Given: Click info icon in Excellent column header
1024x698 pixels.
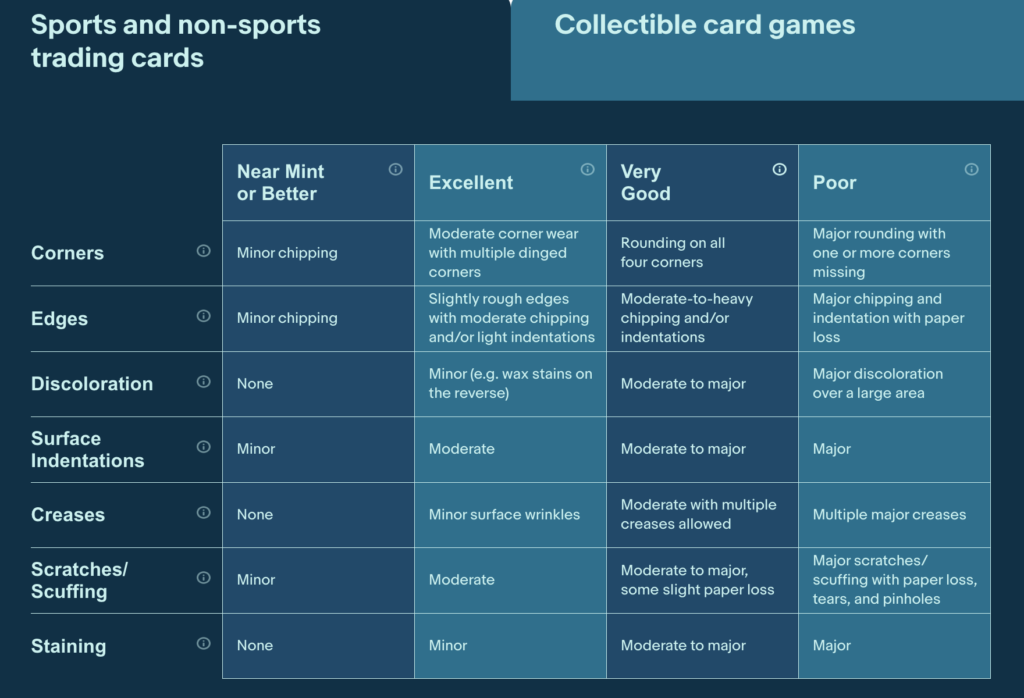Looking at the screenshot, I should click(x=587, y=170).
